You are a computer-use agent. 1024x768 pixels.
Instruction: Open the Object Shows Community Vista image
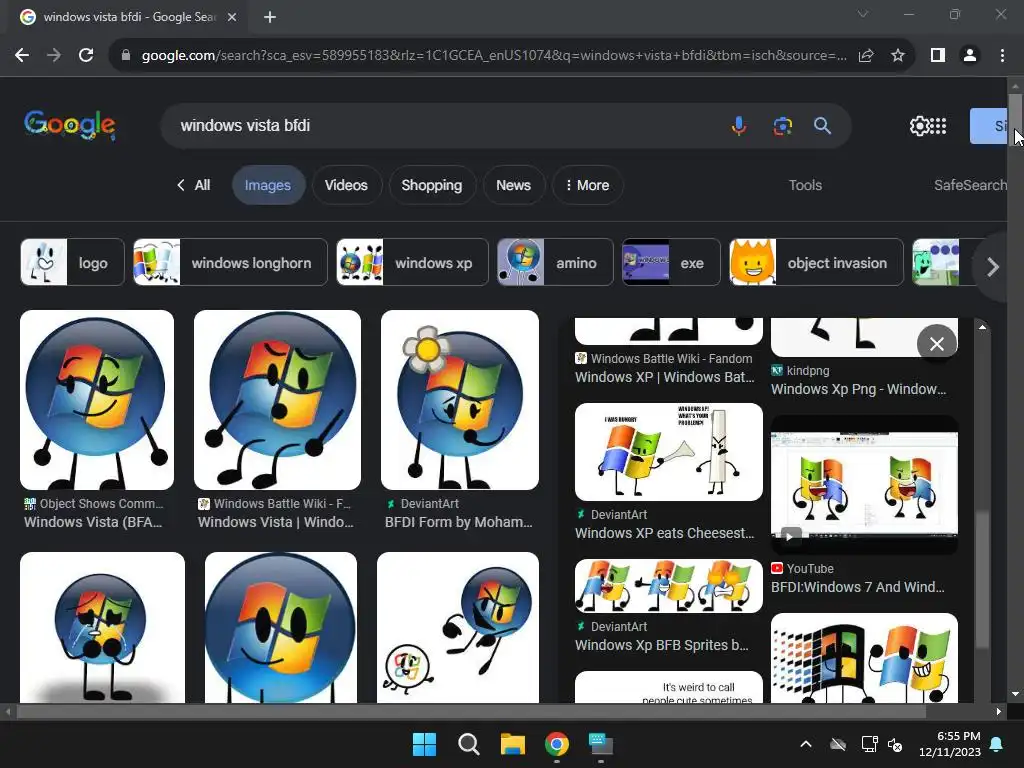(97, 400)
